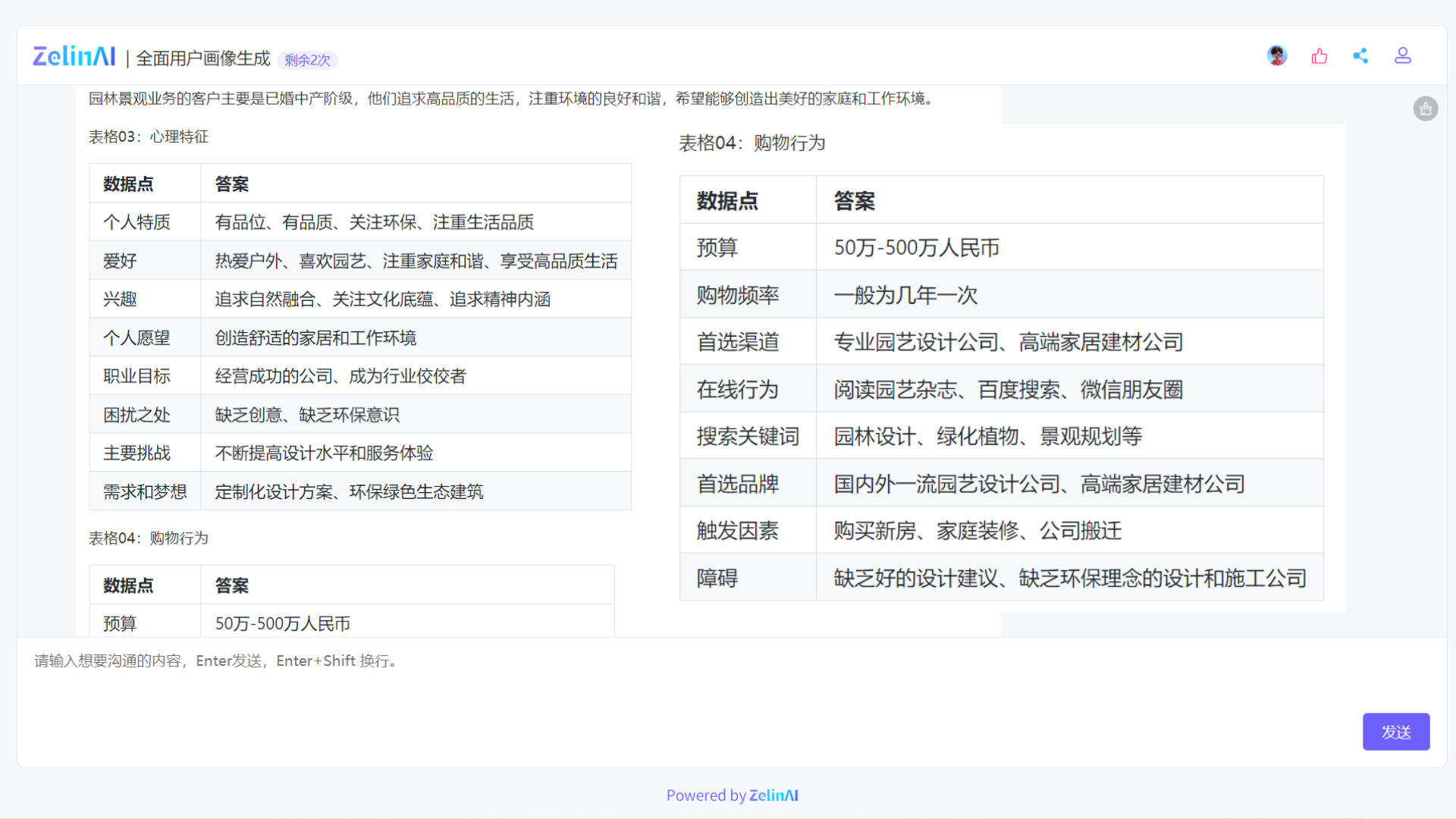Click the 个人愿望 row label
1456x819 pixels.
coord(137,337)
